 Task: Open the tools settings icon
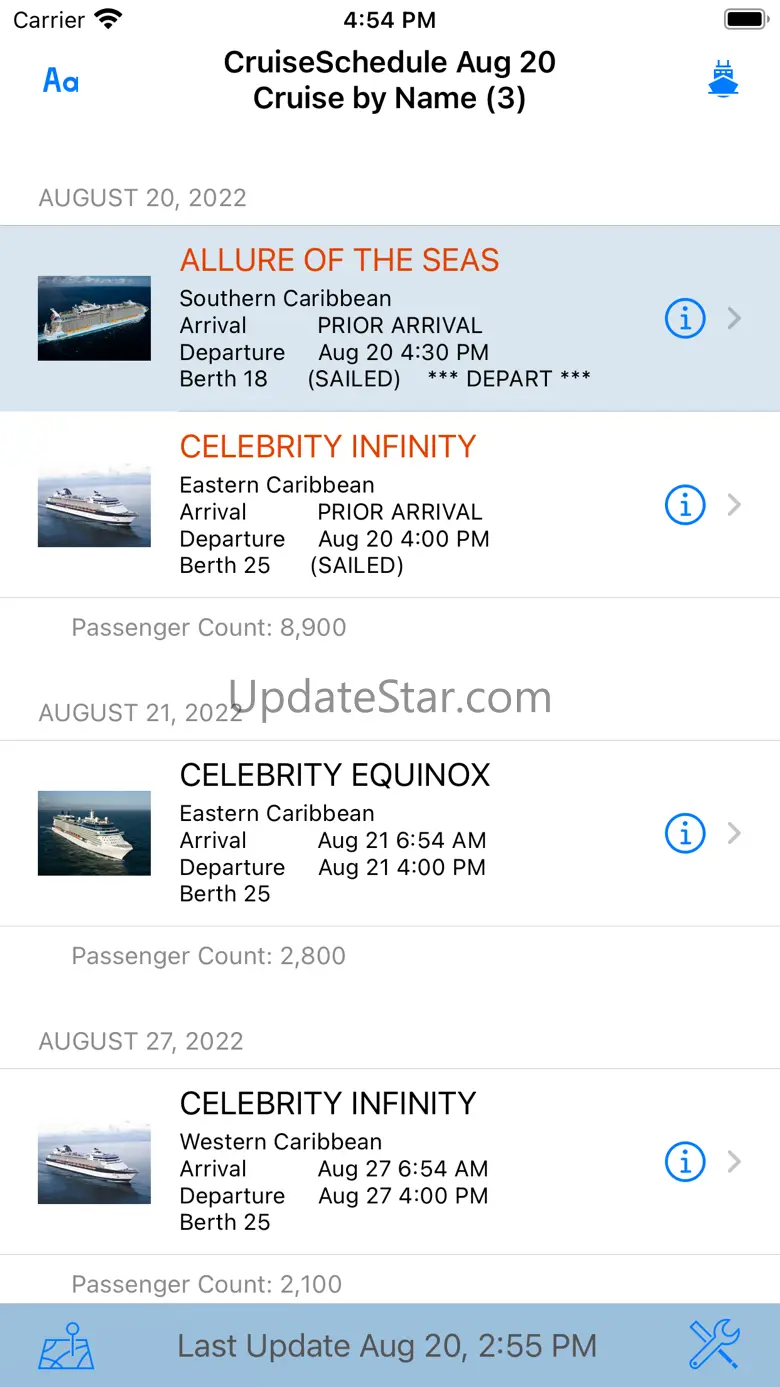pos(714,1345)
